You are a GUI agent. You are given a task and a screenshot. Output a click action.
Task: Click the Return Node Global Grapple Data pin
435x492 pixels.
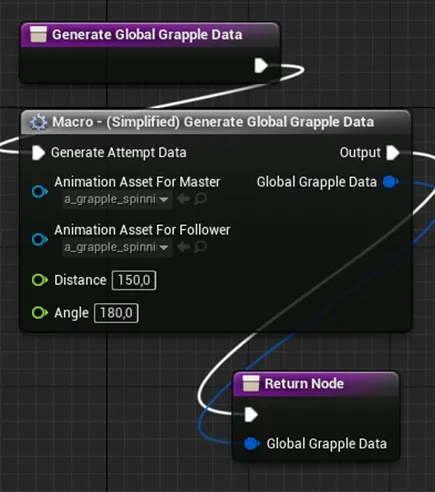click(x=252, y=444)
